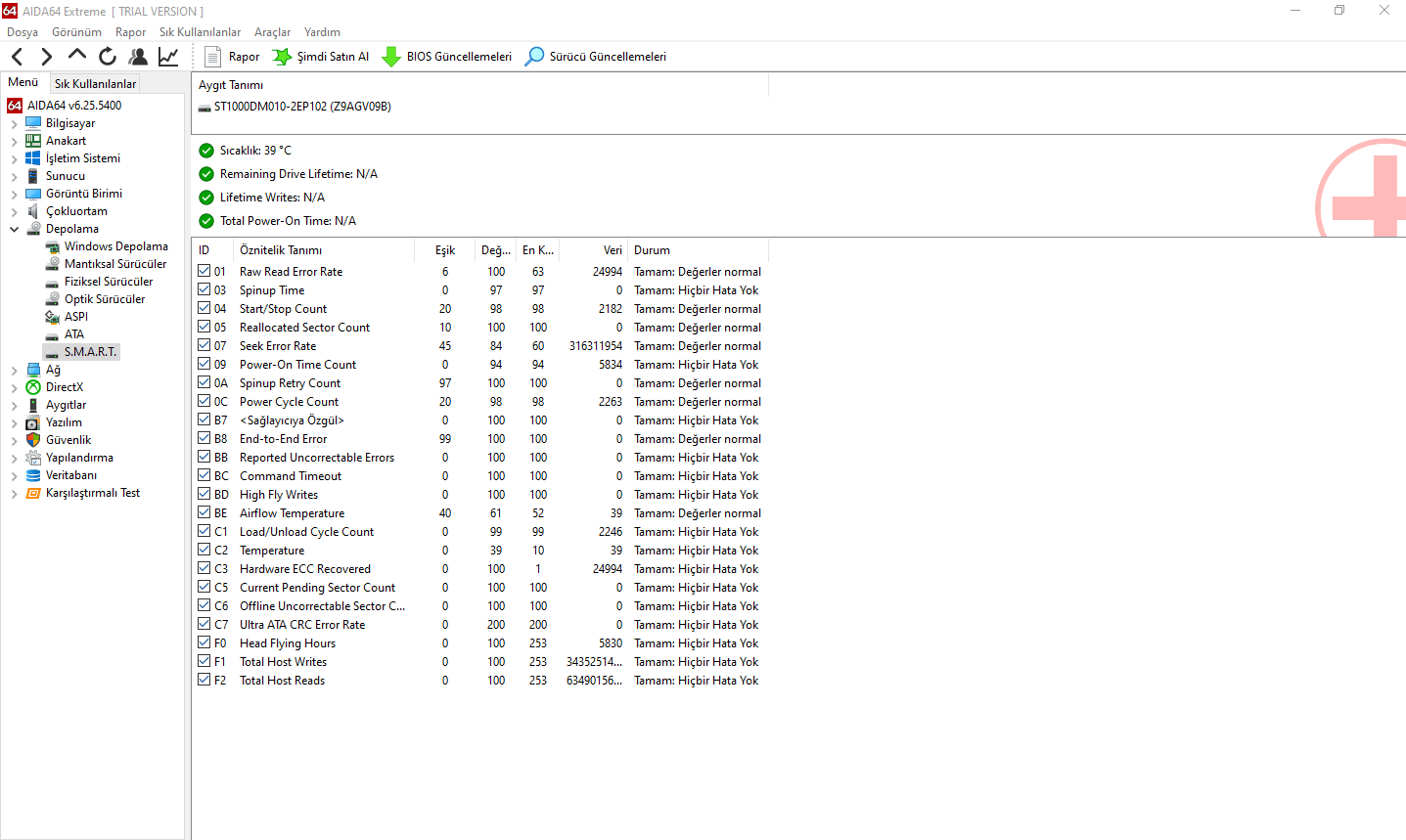Viewport: 1406px width, 840px height.
Task: Expand the Yazılım tree node
Action: (x=14, y=422)
